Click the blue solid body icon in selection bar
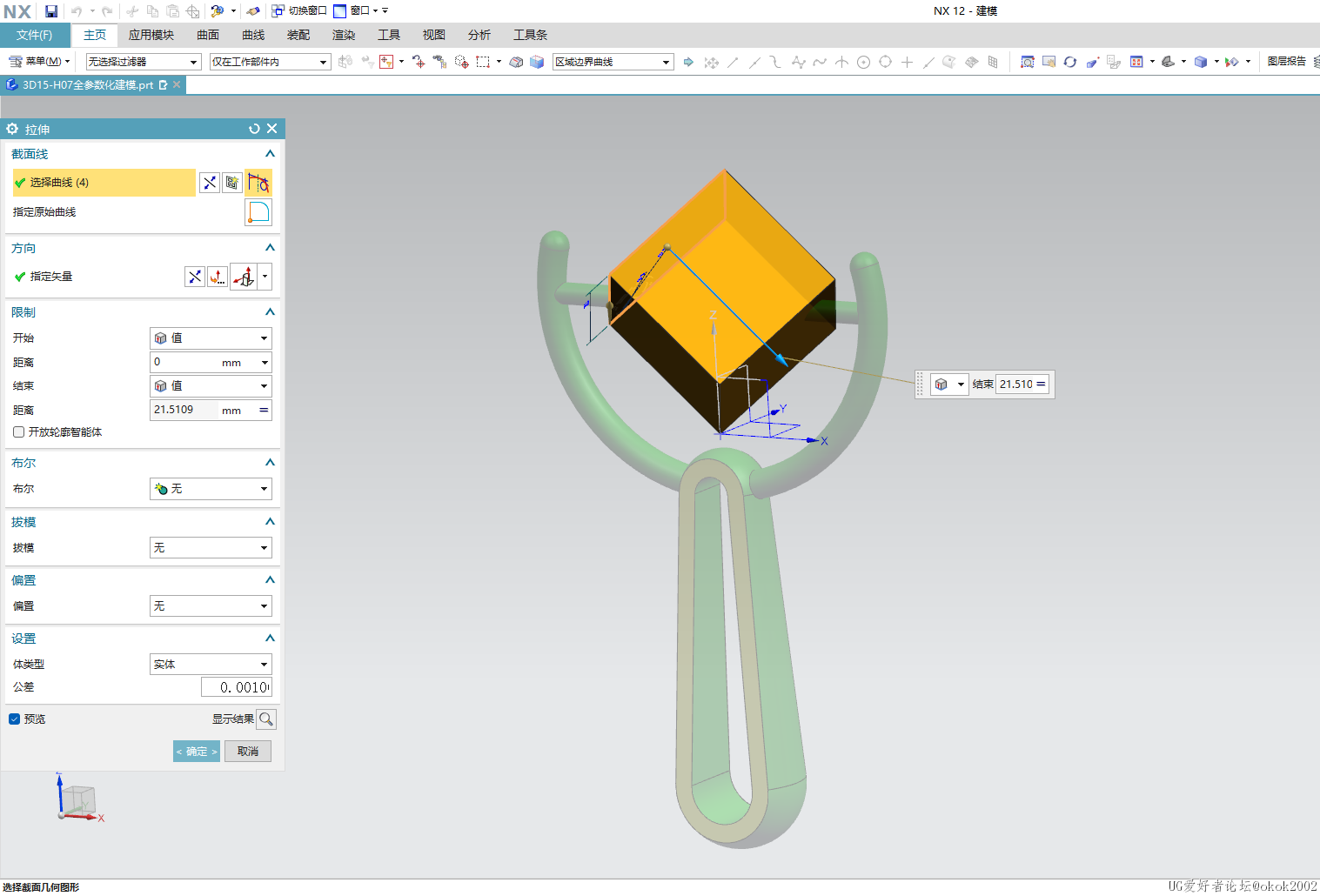The image size is (1320, 896). coord(537,62)
